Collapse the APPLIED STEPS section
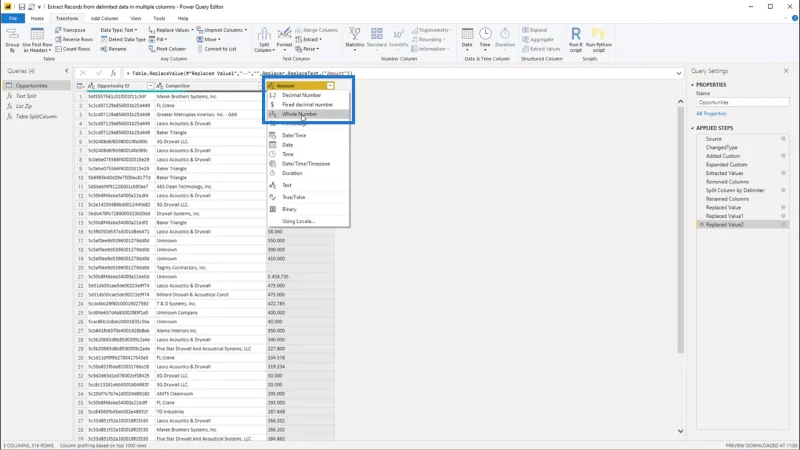 [692, 128]
